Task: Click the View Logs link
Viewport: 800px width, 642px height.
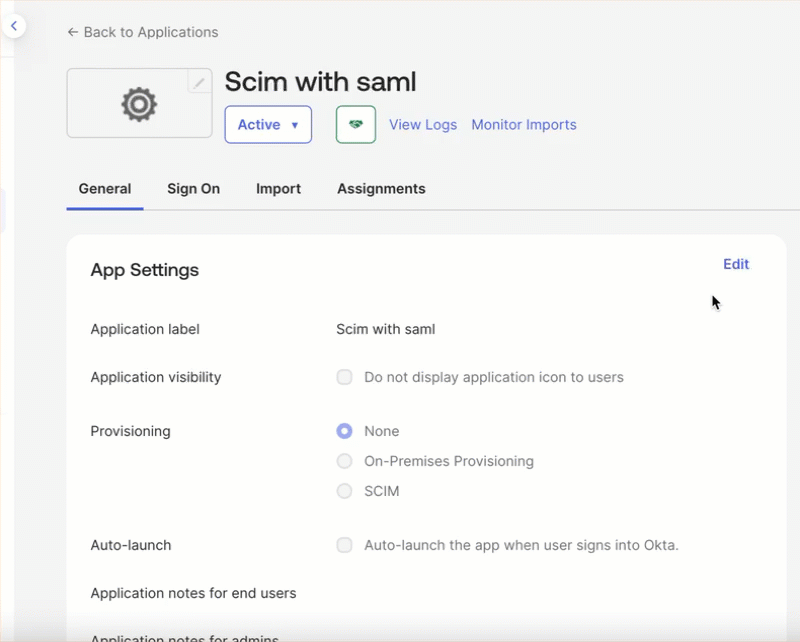Action: (x=422, y=124)
